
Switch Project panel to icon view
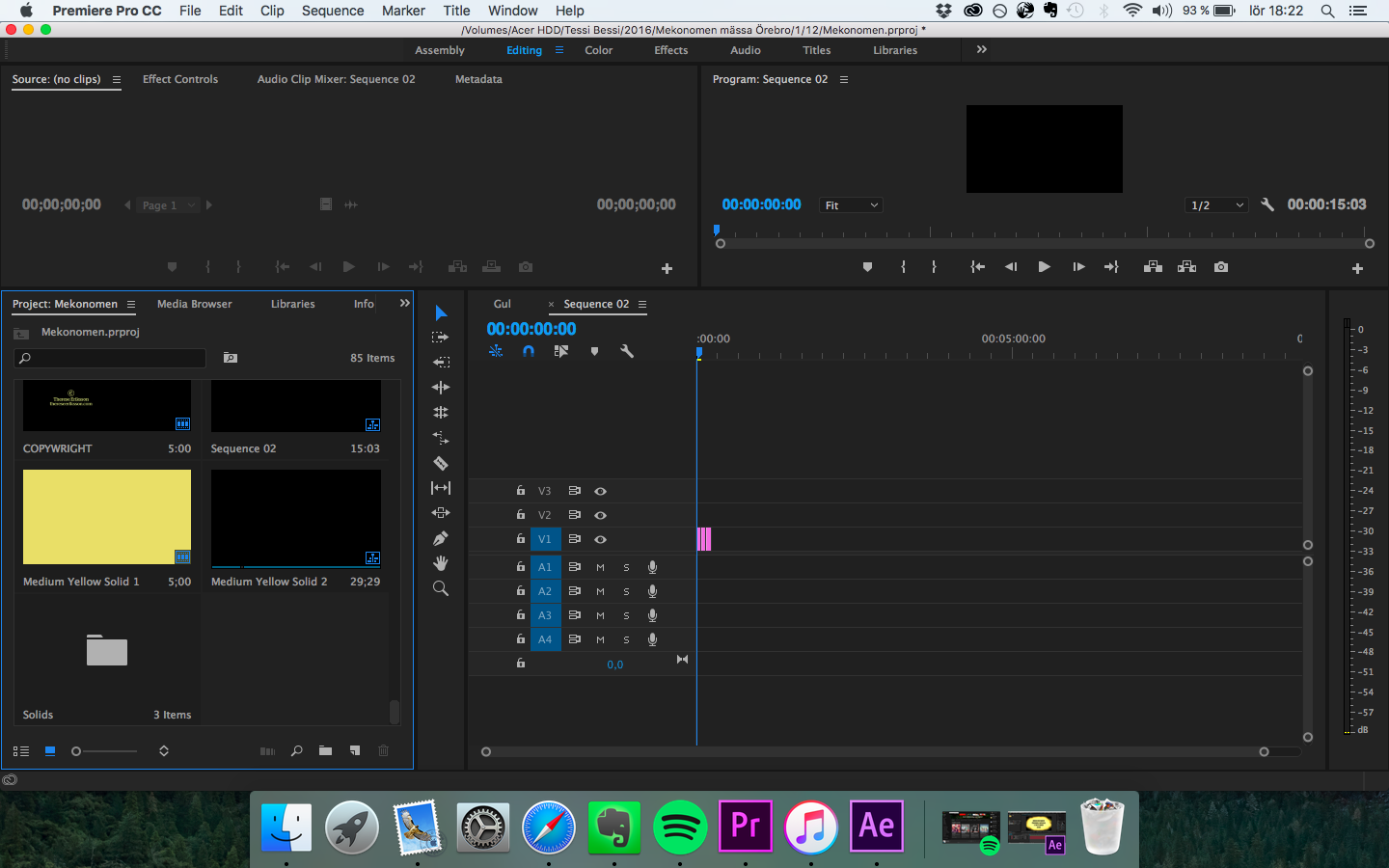(x=50, y=750)
